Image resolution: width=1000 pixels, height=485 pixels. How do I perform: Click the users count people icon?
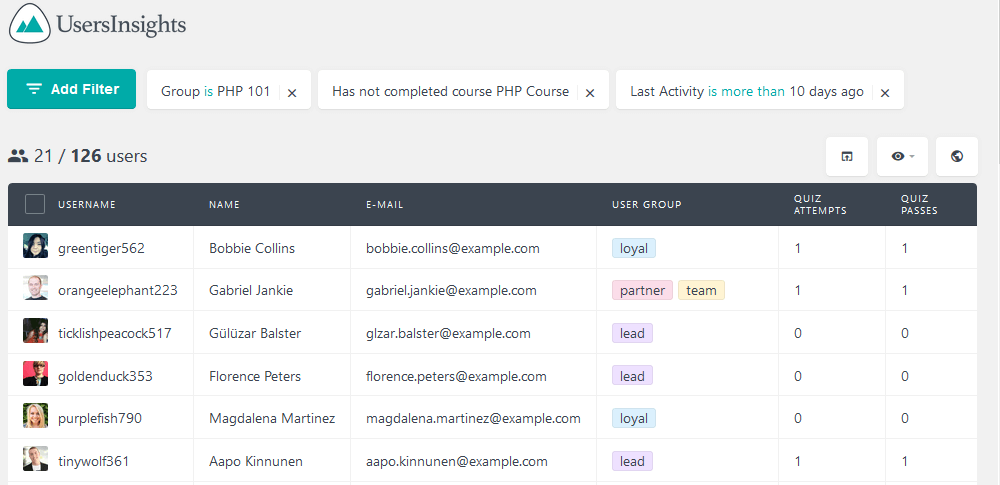pos(18,156)
